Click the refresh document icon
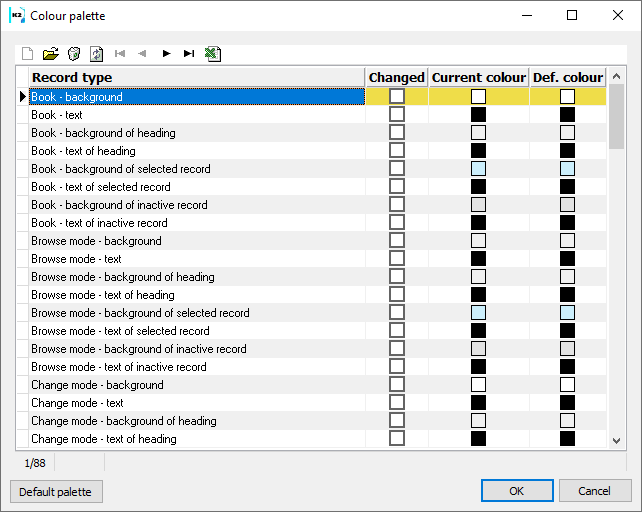This screenshot has height=512, width=642. pyautogui.click(x=97, y=54)
